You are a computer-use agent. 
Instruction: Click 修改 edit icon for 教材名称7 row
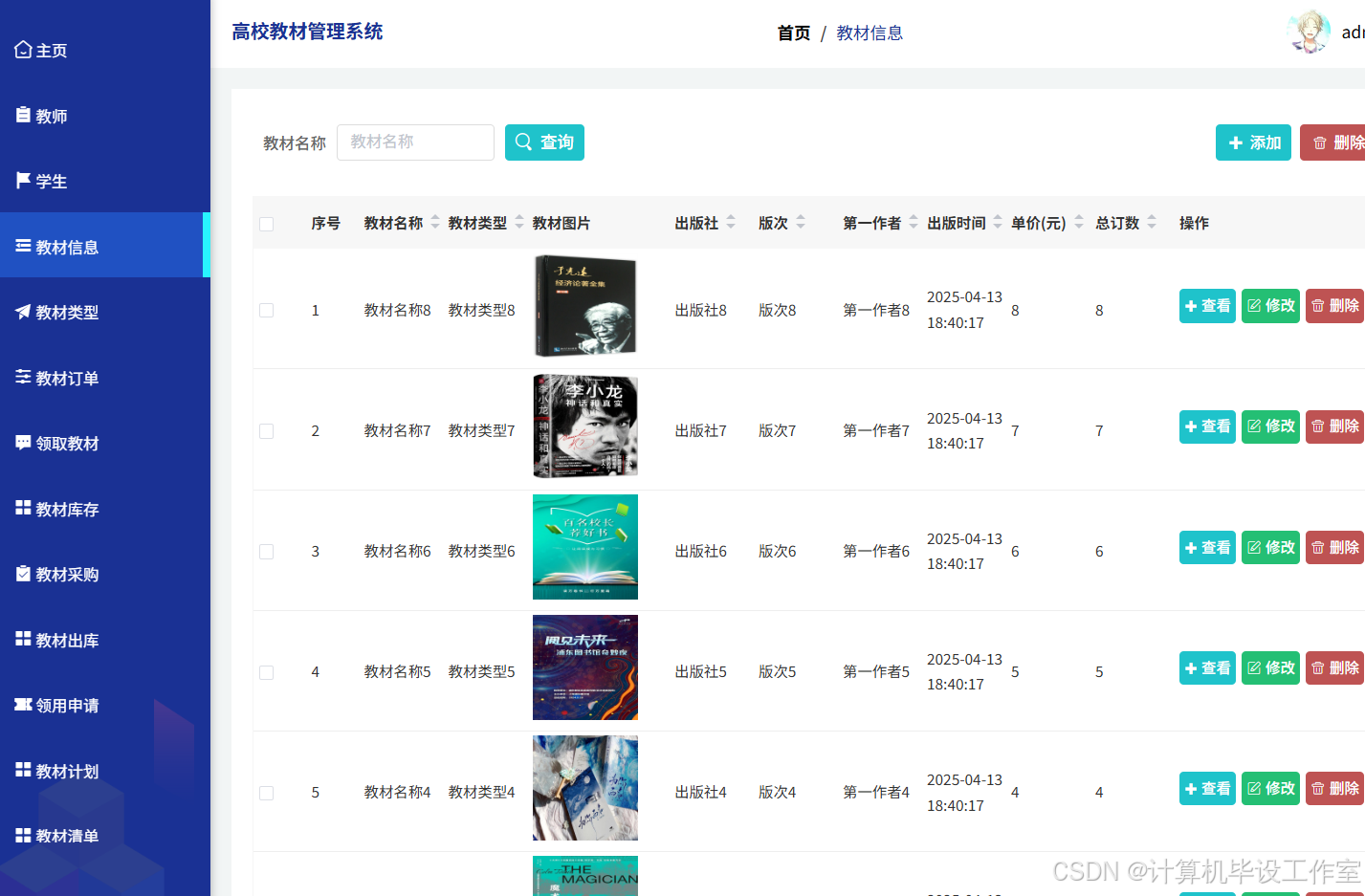point(1254,426)
